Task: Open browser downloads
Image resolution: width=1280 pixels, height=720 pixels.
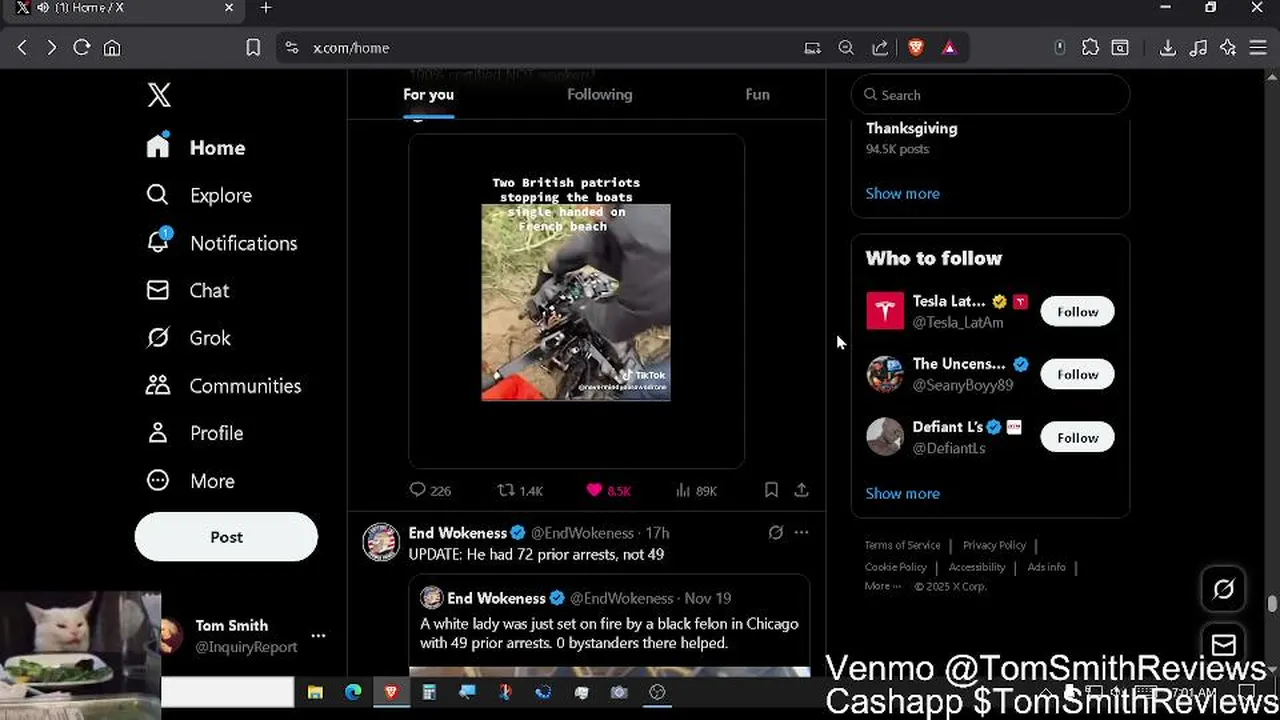Action: point(1167,47)
